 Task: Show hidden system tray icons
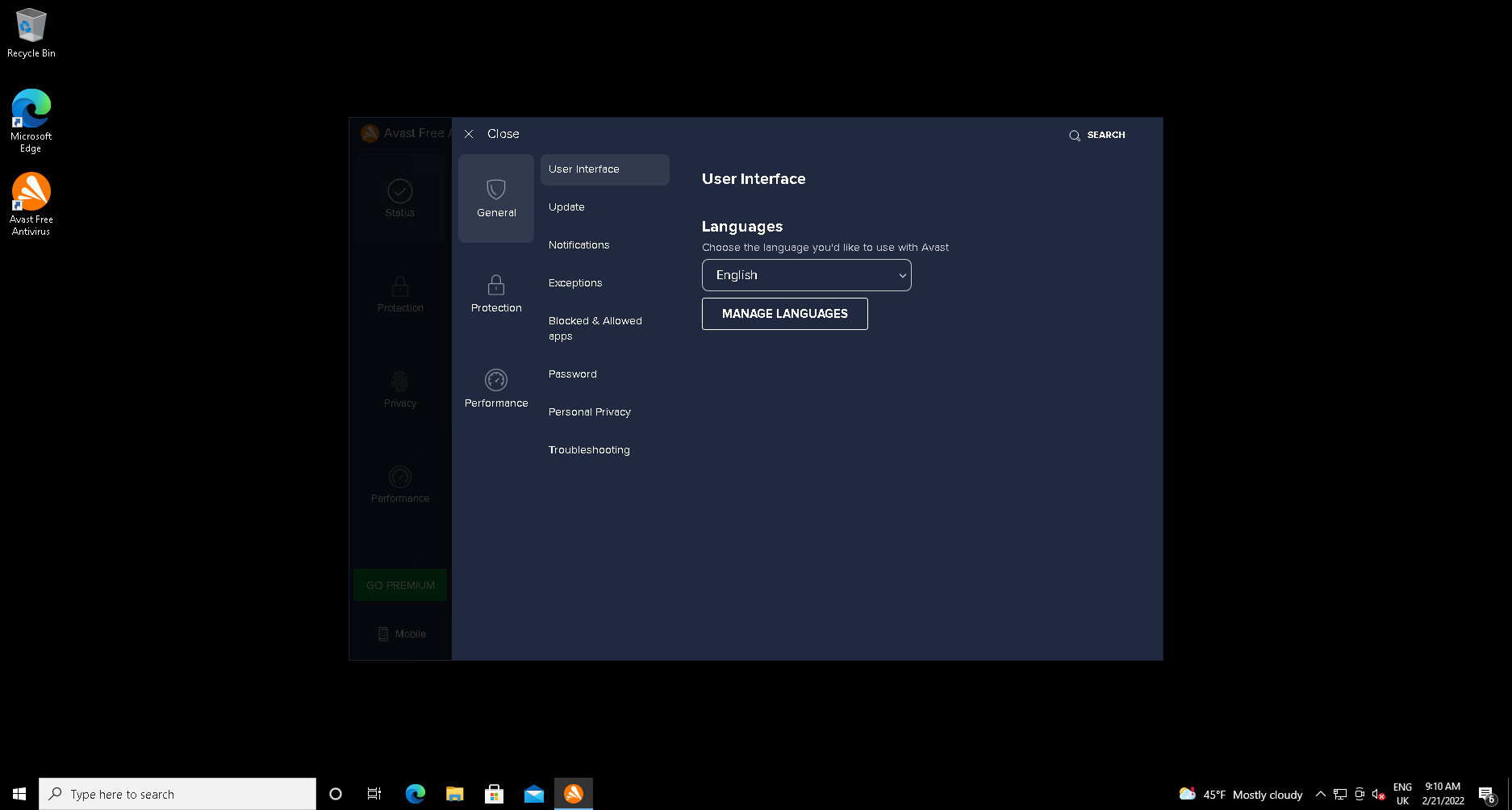(1321, 794)
